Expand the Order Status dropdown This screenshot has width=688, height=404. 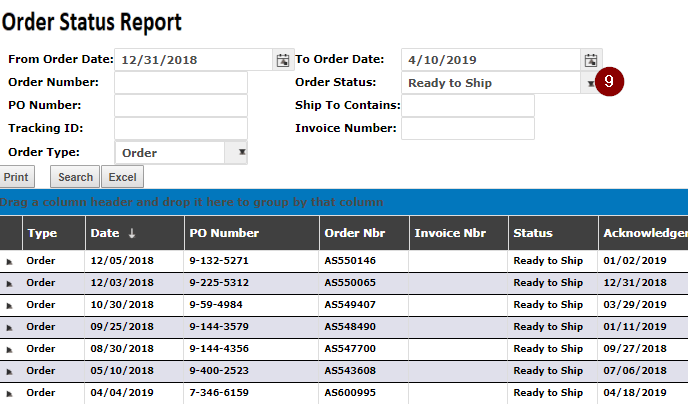(591, 83)
